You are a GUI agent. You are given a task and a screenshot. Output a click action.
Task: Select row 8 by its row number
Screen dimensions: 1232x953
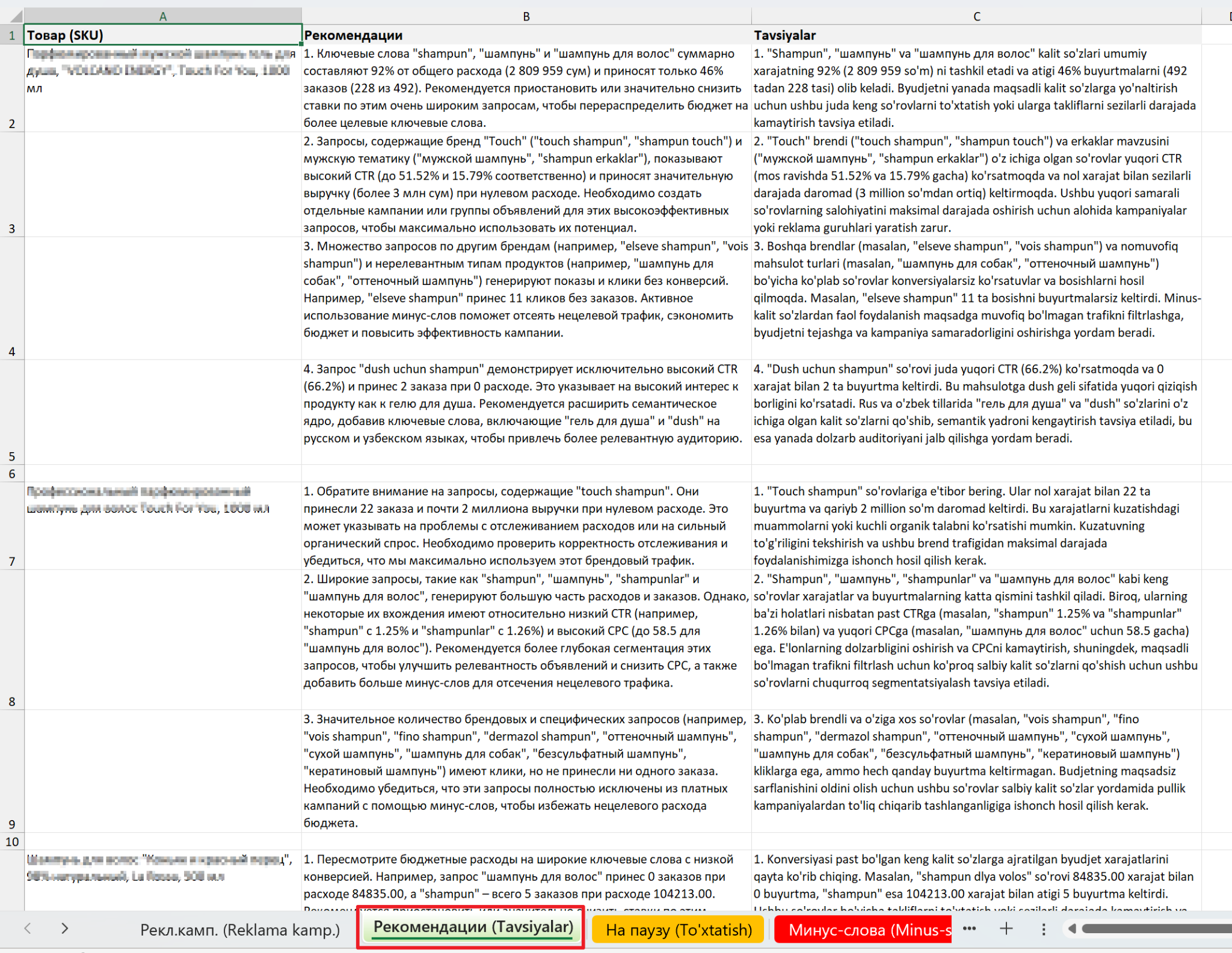tap(12, 640)
